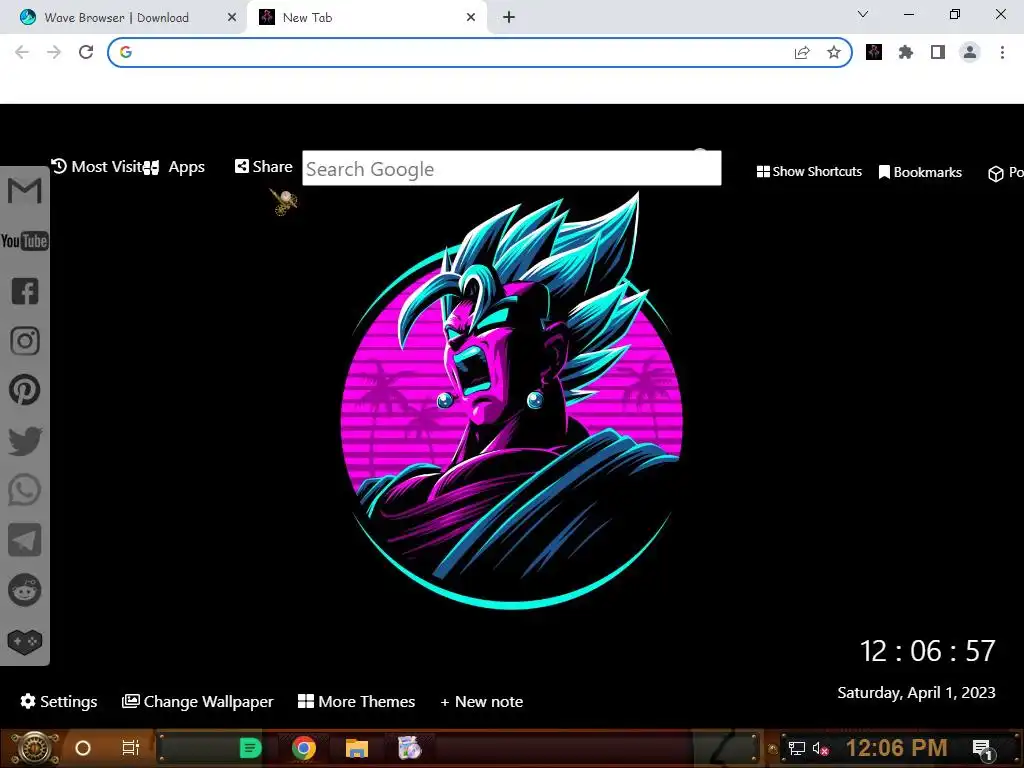Expand the tab search chevron
1024x768 pixels.
(x=863, y=14)
